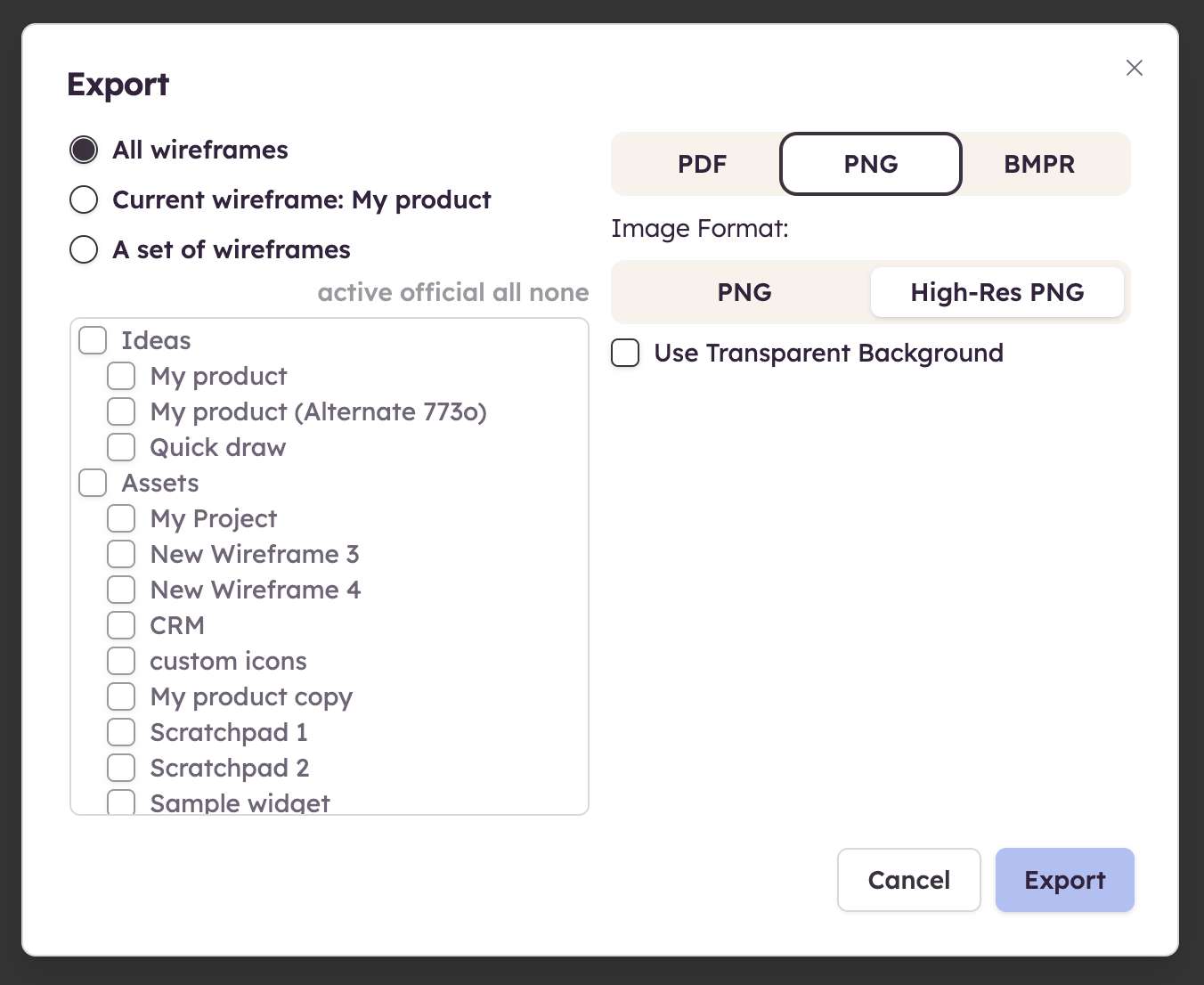Switch to PDF export tab

[x=702, y=164]
